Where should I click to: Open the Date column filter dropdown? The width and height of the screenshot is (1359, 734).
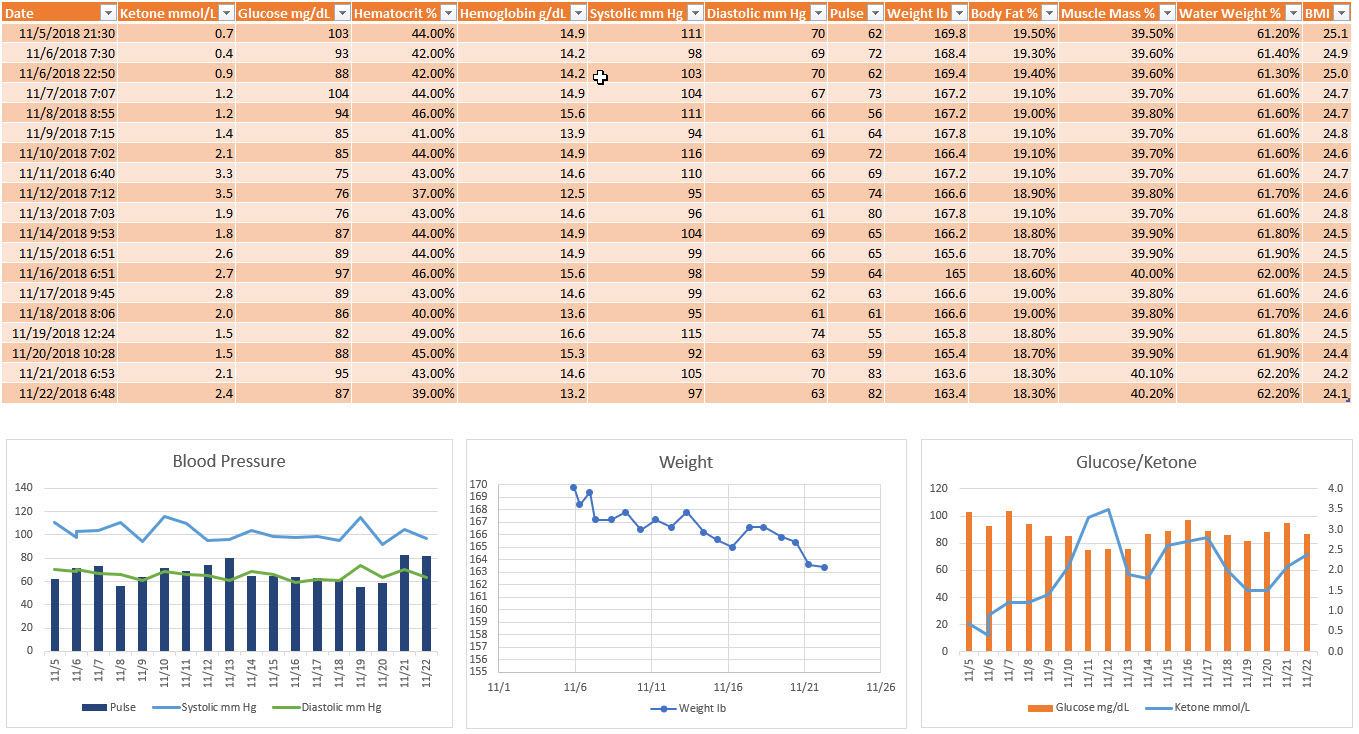tap(108, 13)
